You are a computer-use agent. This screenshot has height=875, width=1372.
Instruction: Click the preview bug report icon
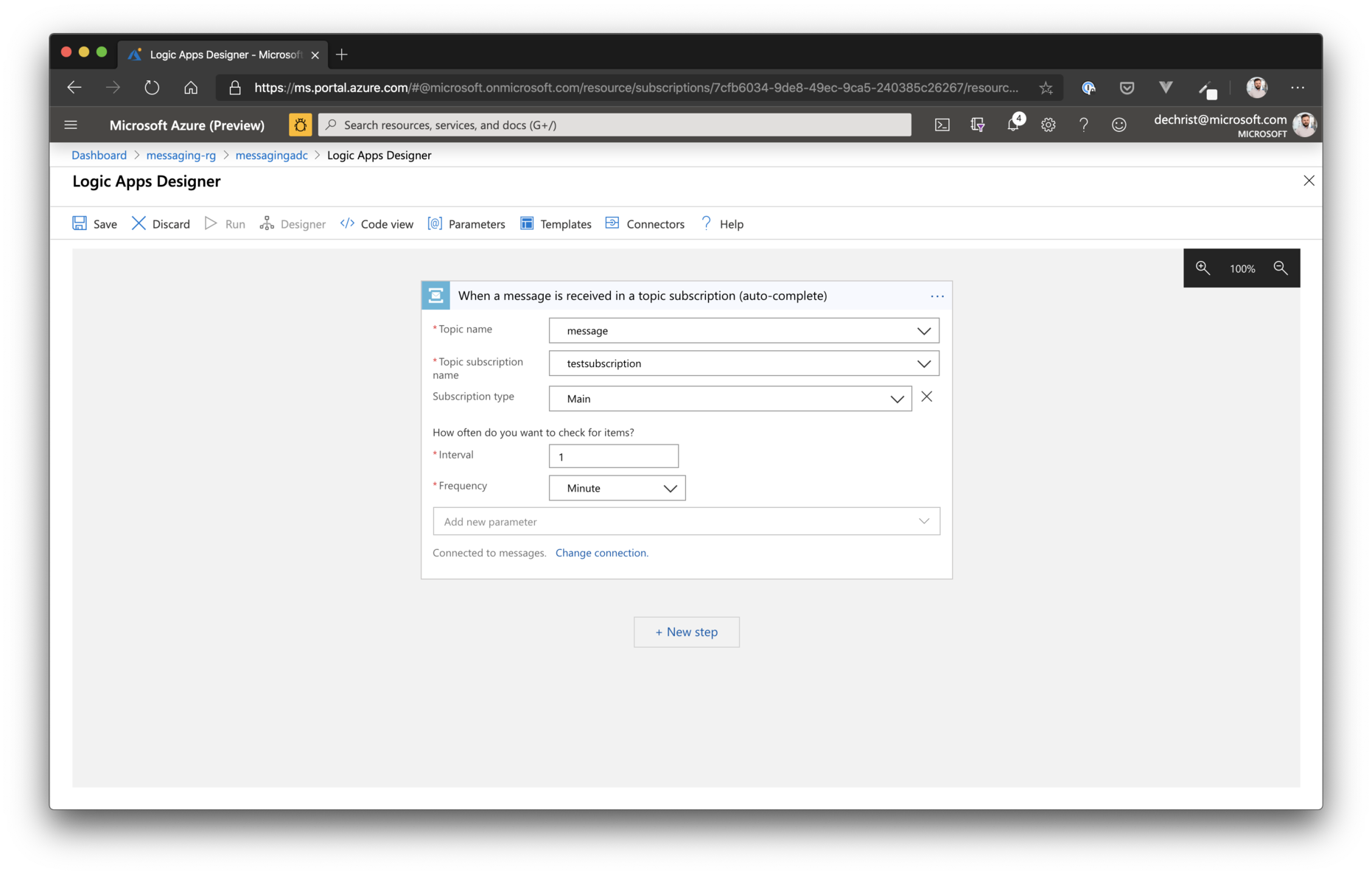pos(300,125)
